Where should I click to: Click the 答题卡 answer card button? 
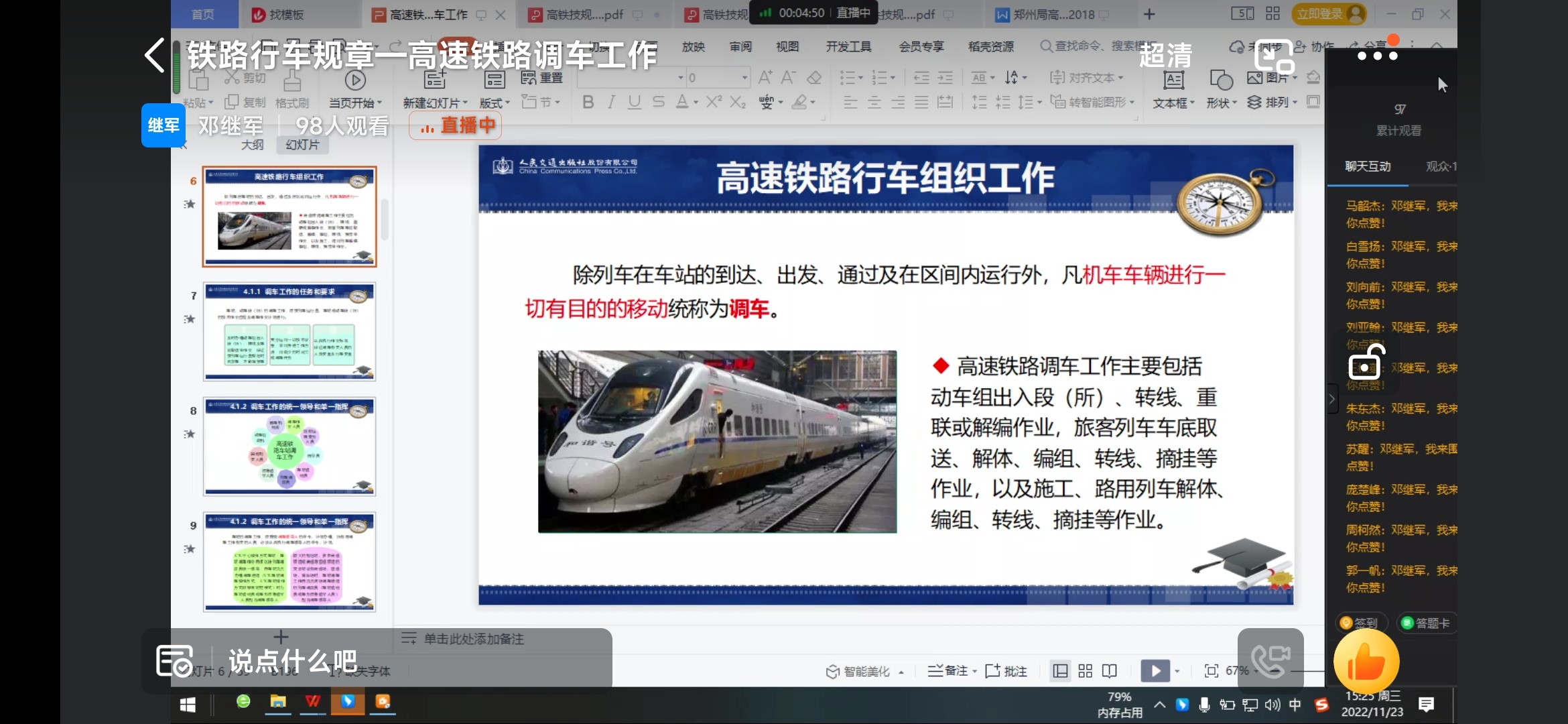point(1425,623)
